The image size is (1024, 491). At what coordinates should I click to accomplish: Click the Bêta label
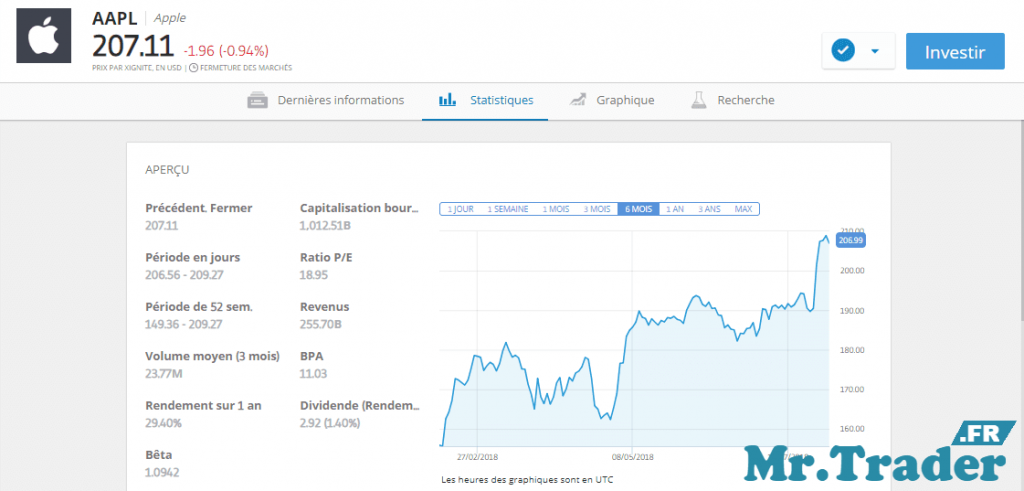click(x=159, y=455)
